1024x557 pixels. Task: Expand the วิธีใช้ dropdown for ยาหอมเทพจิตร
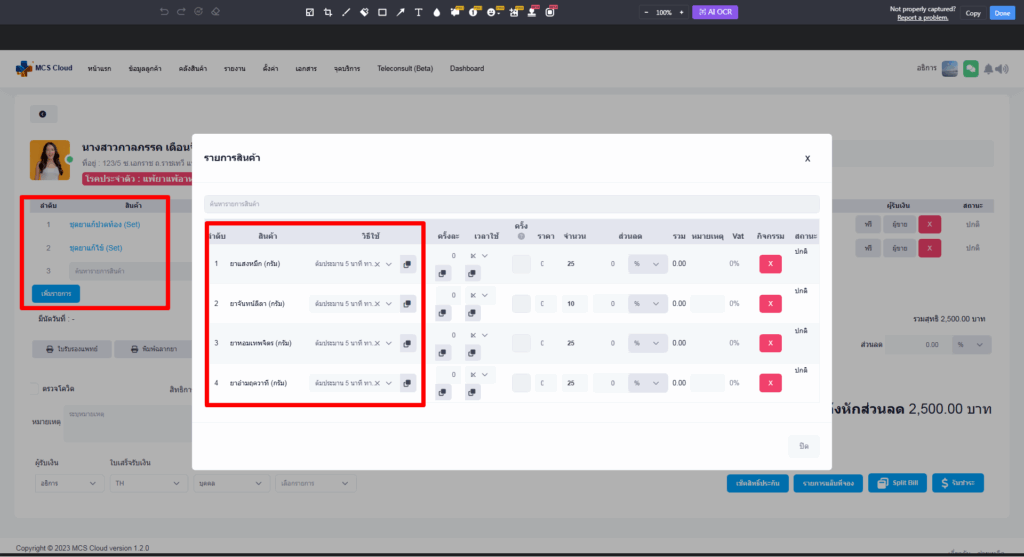[x=389, y=343]
